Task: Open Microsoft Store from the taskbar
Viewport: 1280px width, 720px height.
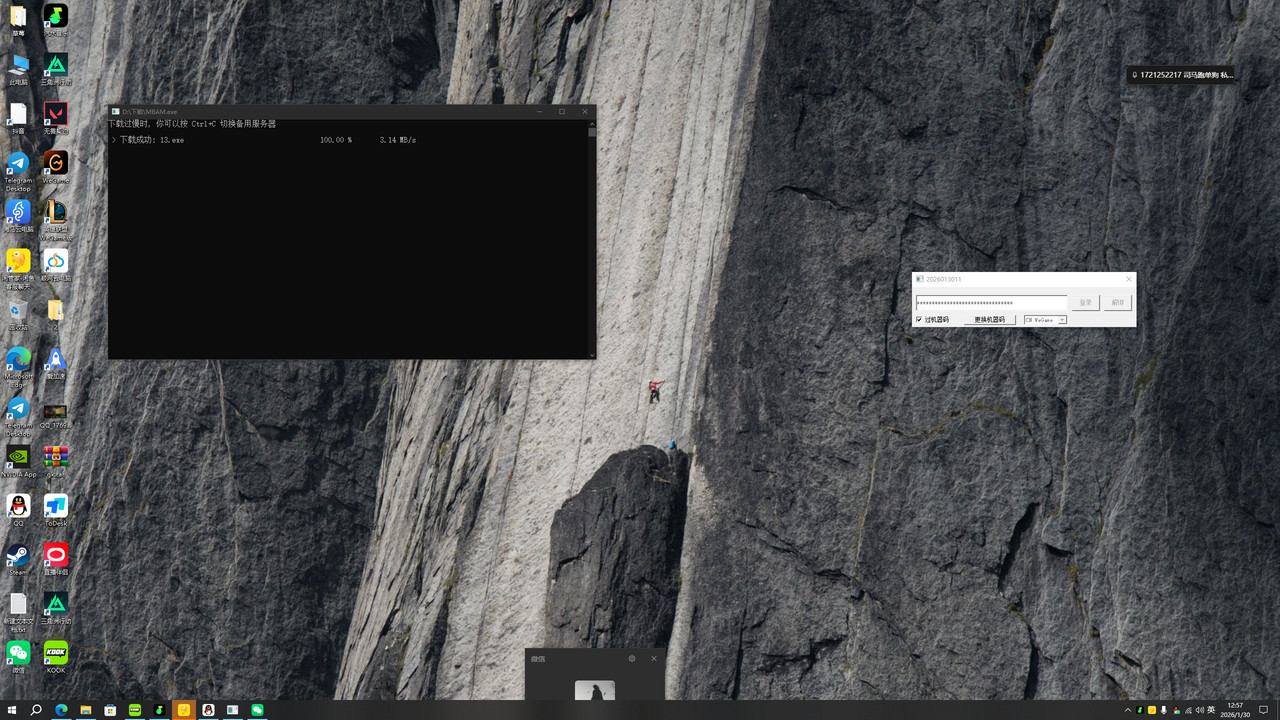Action: click(110, 710)
